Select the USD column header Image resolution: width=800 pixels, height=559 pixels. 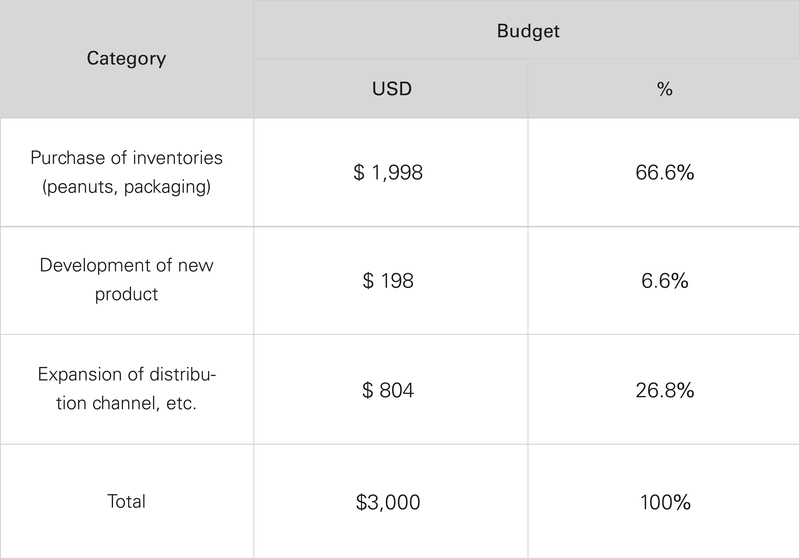pyautogui.click(x=390, y=89)
